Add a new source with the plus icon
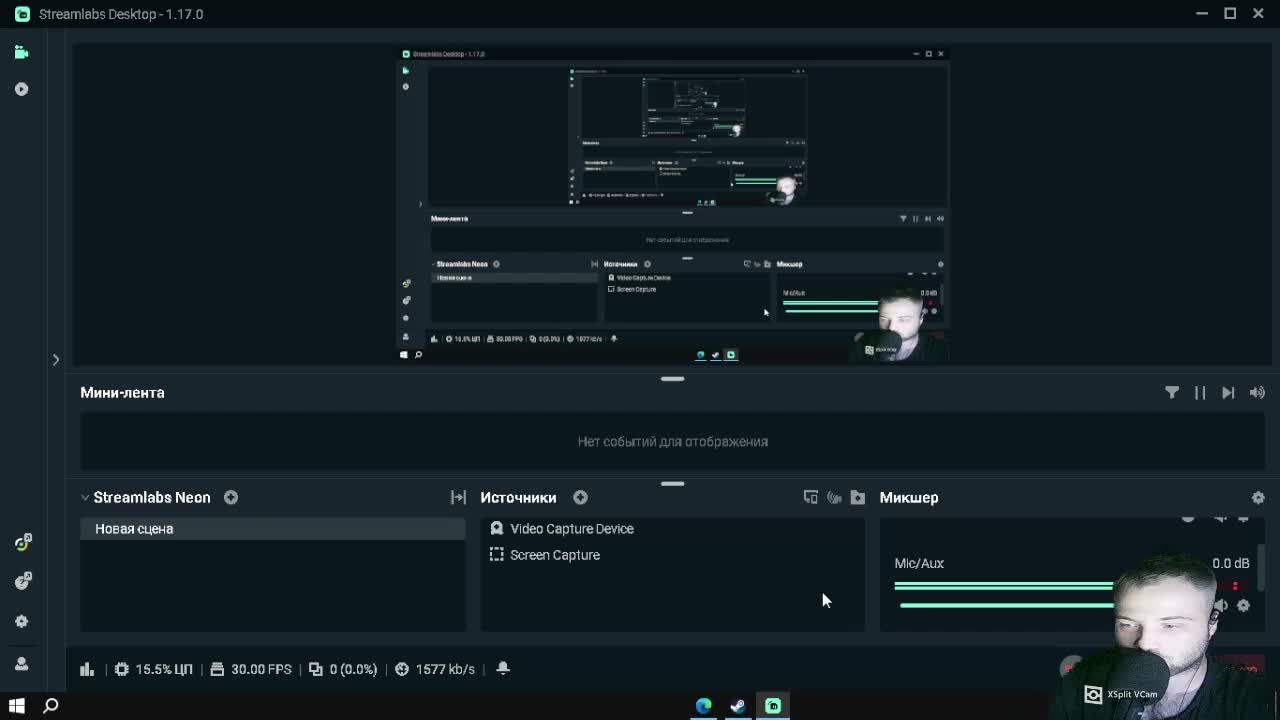The height and width of the screenshot is (720, 1280). tap(580, 497)
